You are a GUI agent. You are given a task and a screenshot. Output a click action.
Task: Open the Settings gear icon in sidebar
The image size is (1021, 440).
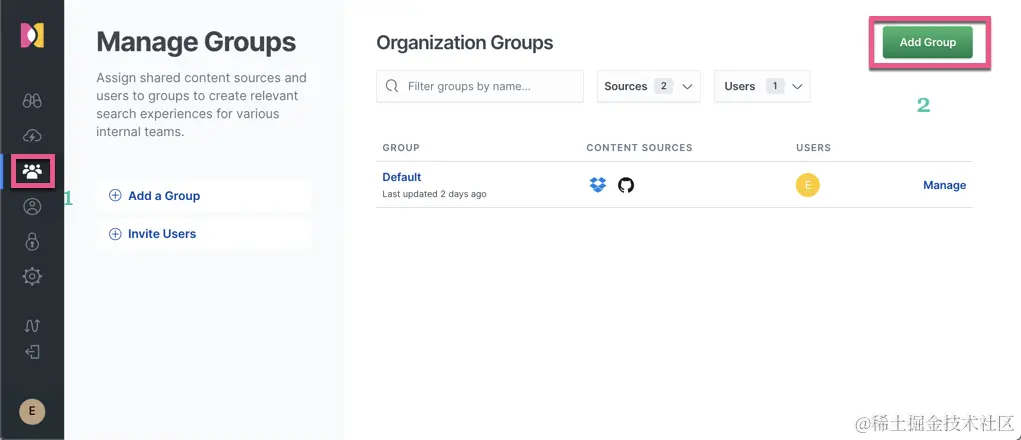32,276
